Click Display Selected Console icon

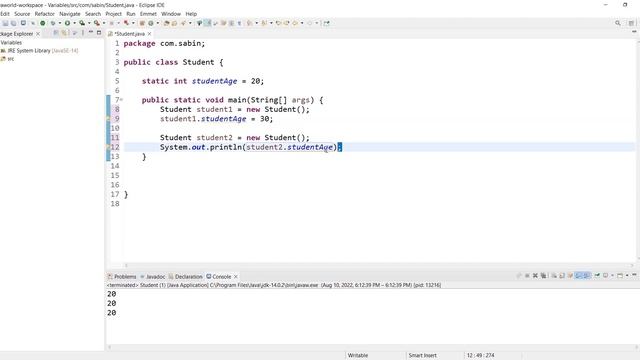point(605,276)
